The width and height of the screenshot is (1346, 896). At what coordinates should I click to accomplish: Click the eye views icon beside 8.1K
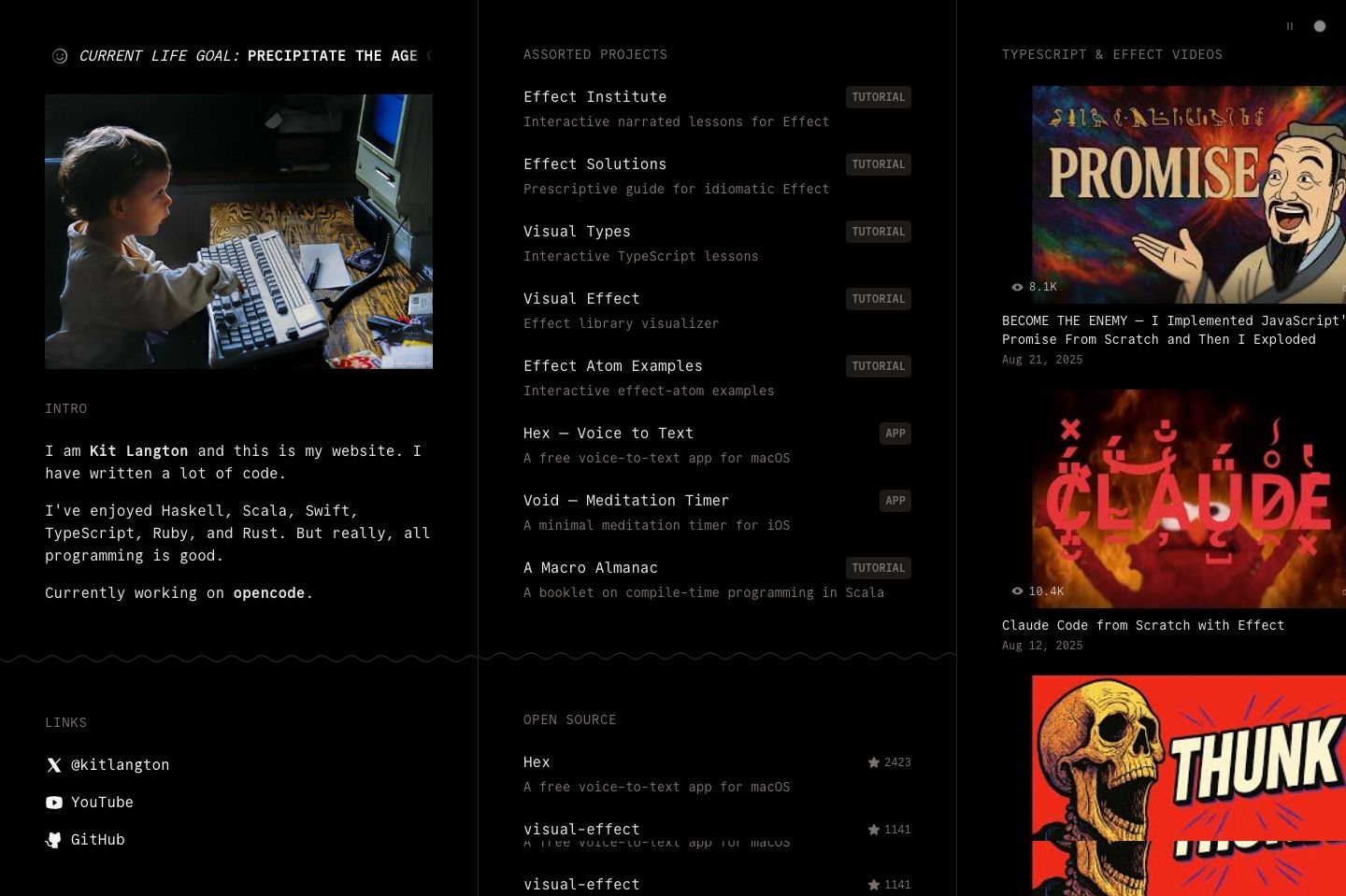(x=1017, y=287)
